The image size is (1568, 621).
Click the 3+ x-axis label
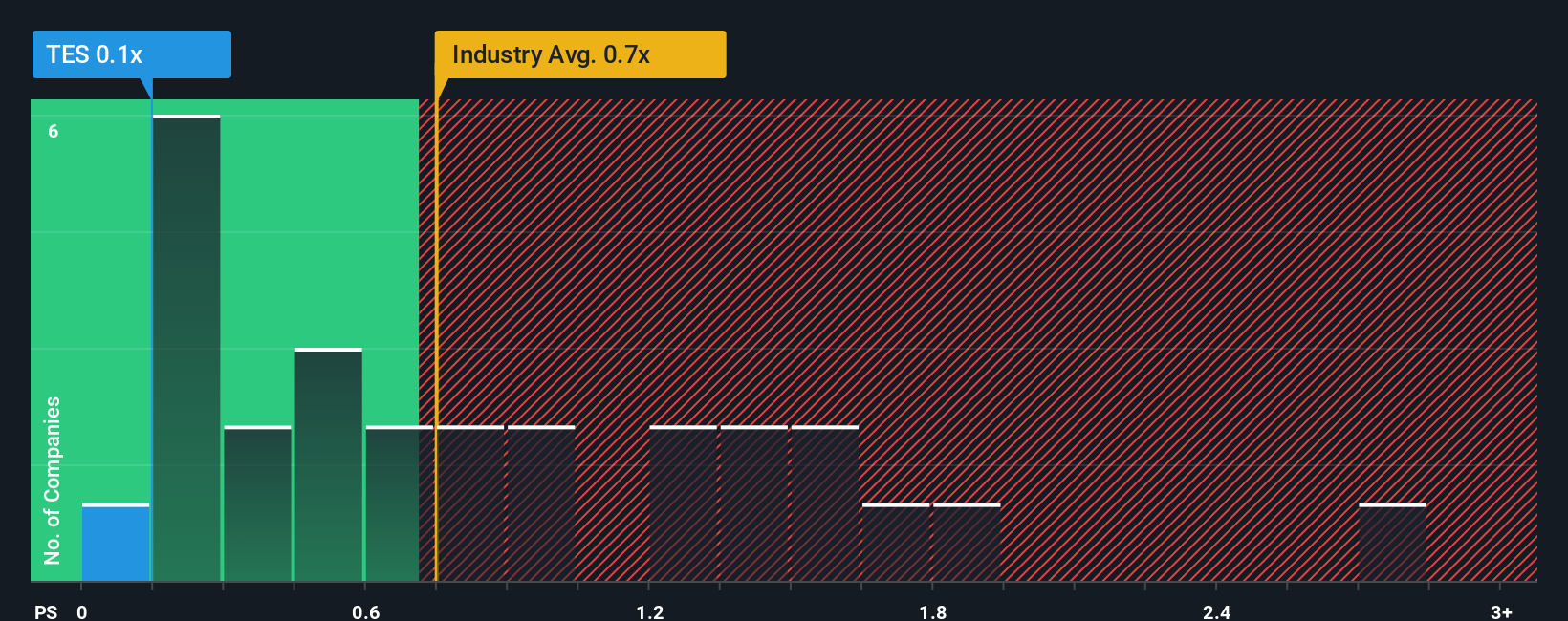tap(1501, 611)
